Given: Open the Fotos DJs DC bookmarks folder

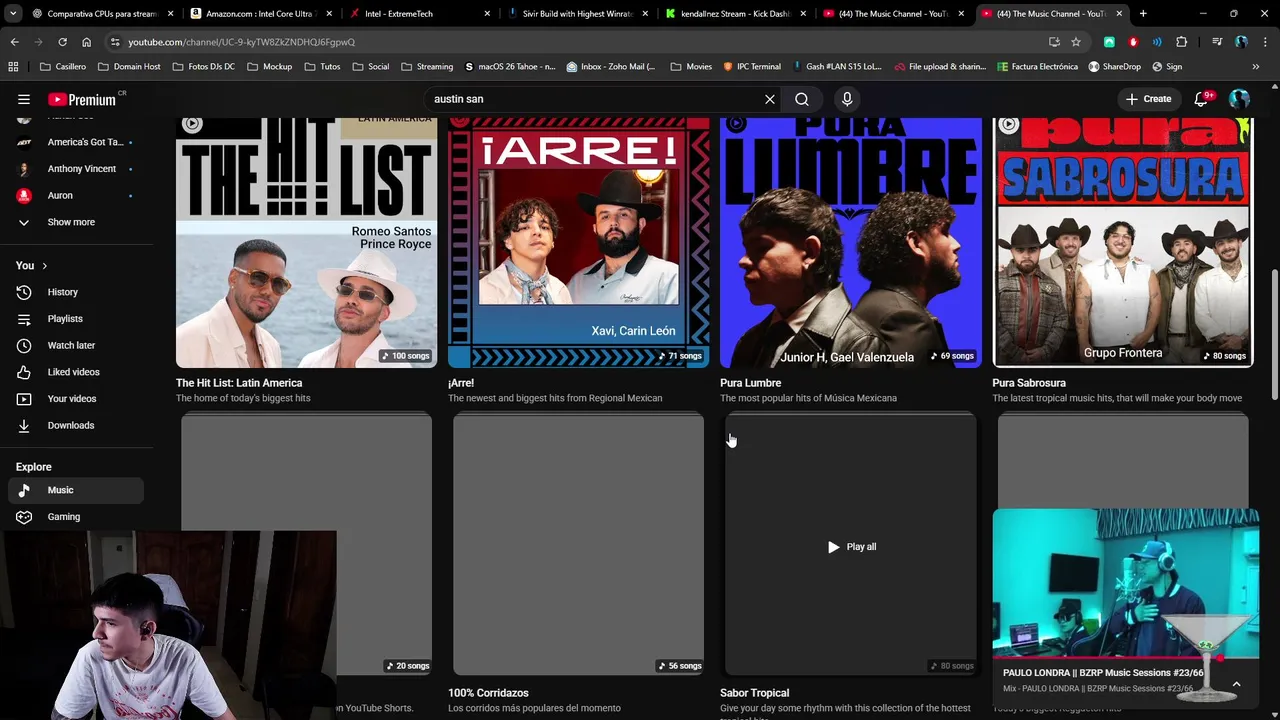Looking at the screenshot, I should (203, 67).
